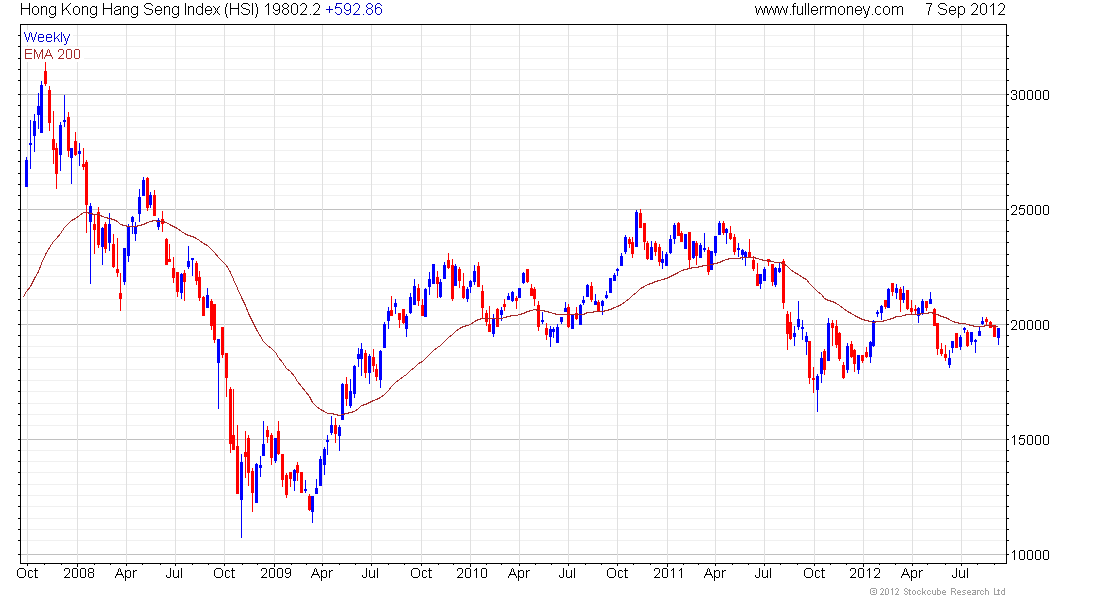Click the 'Apr' label following 2011
The width and height of the screenshot is (1100, 600).
pos(714,573)
